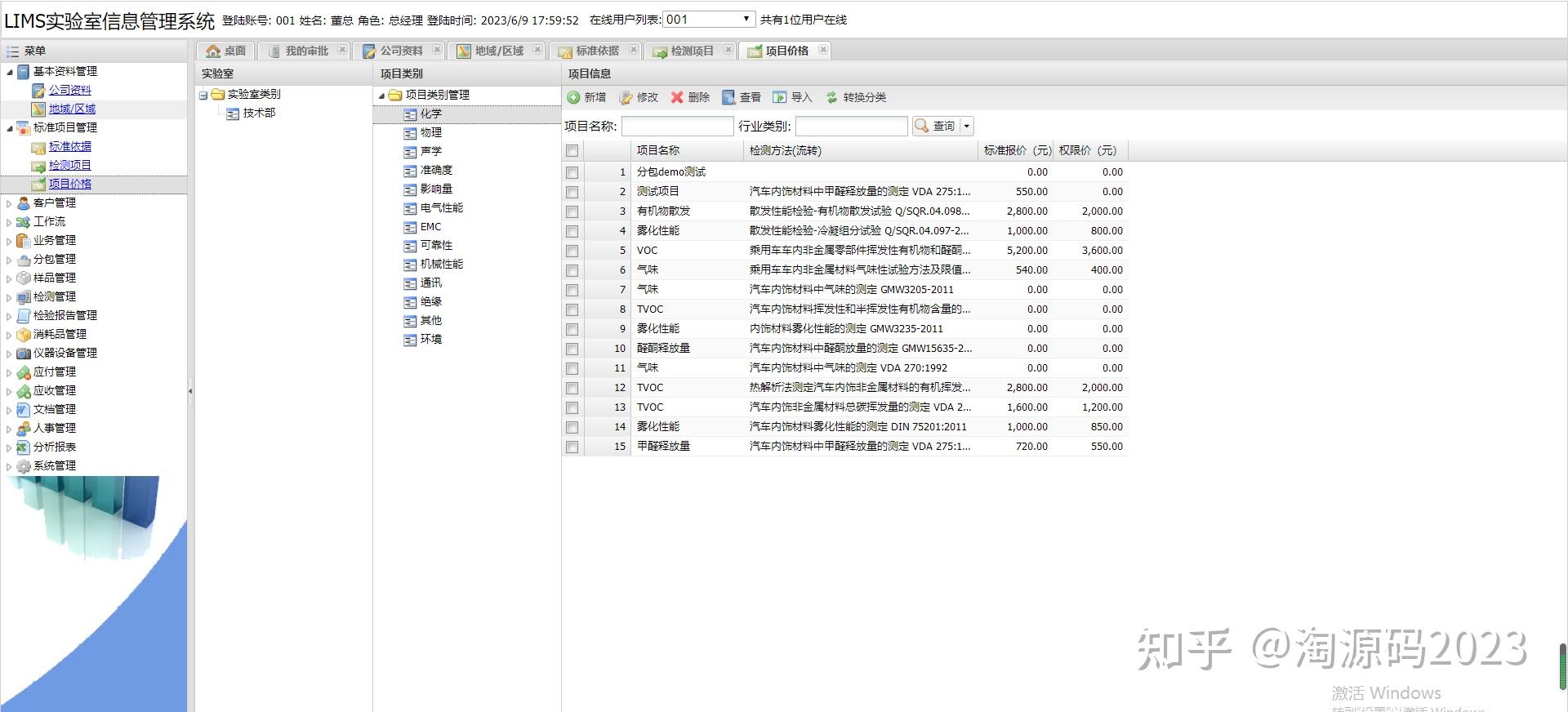
Task: Check the row 3 有机物散发 checkbox
Action: (572, 211)
